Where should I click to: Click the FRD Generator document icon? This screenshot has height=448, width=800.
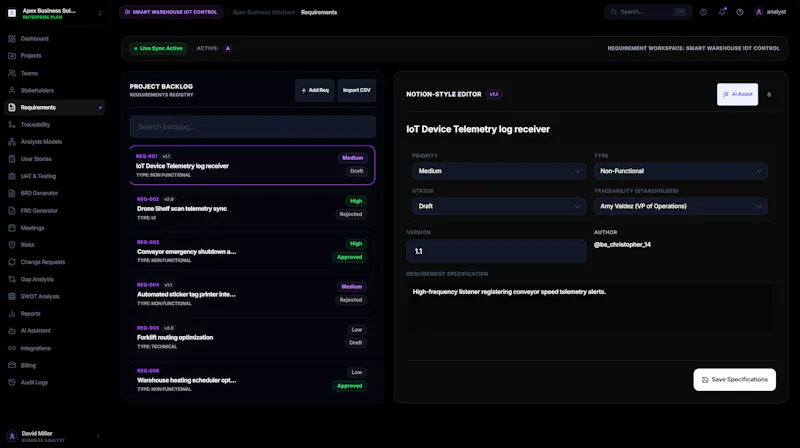coord(12,211)
